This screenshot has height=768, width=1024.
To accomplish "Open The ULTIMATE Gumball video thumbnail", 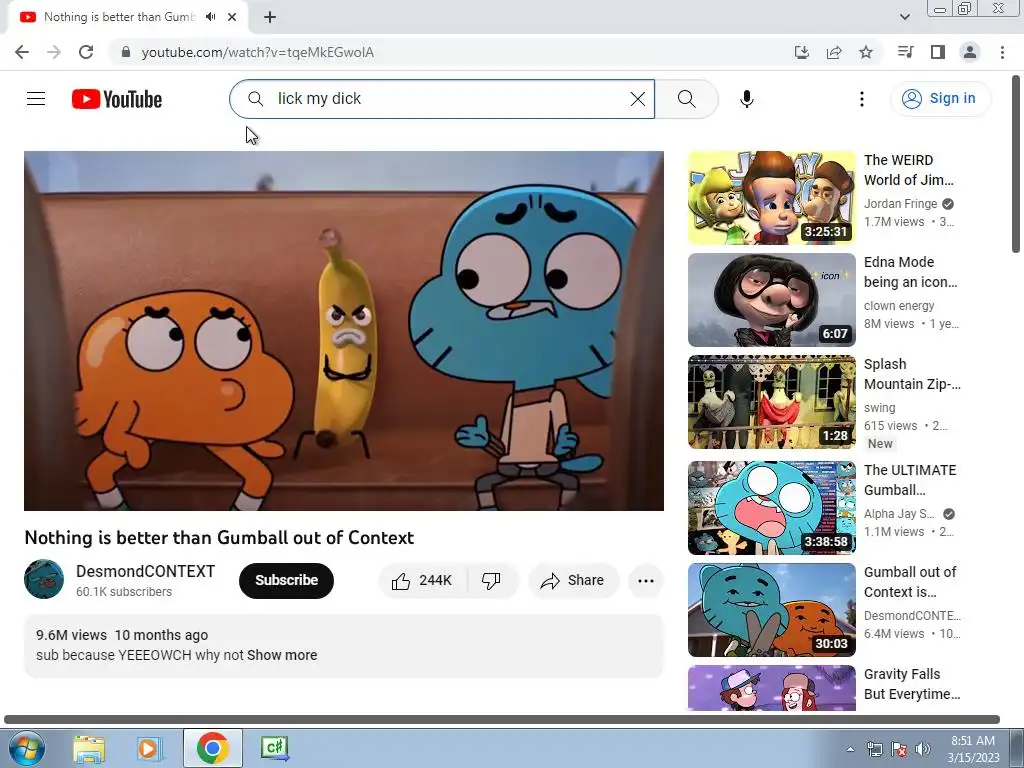I will [x=771, y=507].
